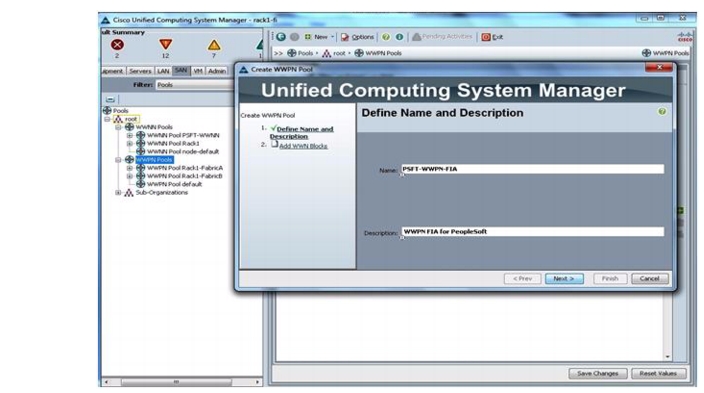Switch to the LAN tab
Image resolution: width=704 pixels, height=393 pixels.
(x=163, y=71)
